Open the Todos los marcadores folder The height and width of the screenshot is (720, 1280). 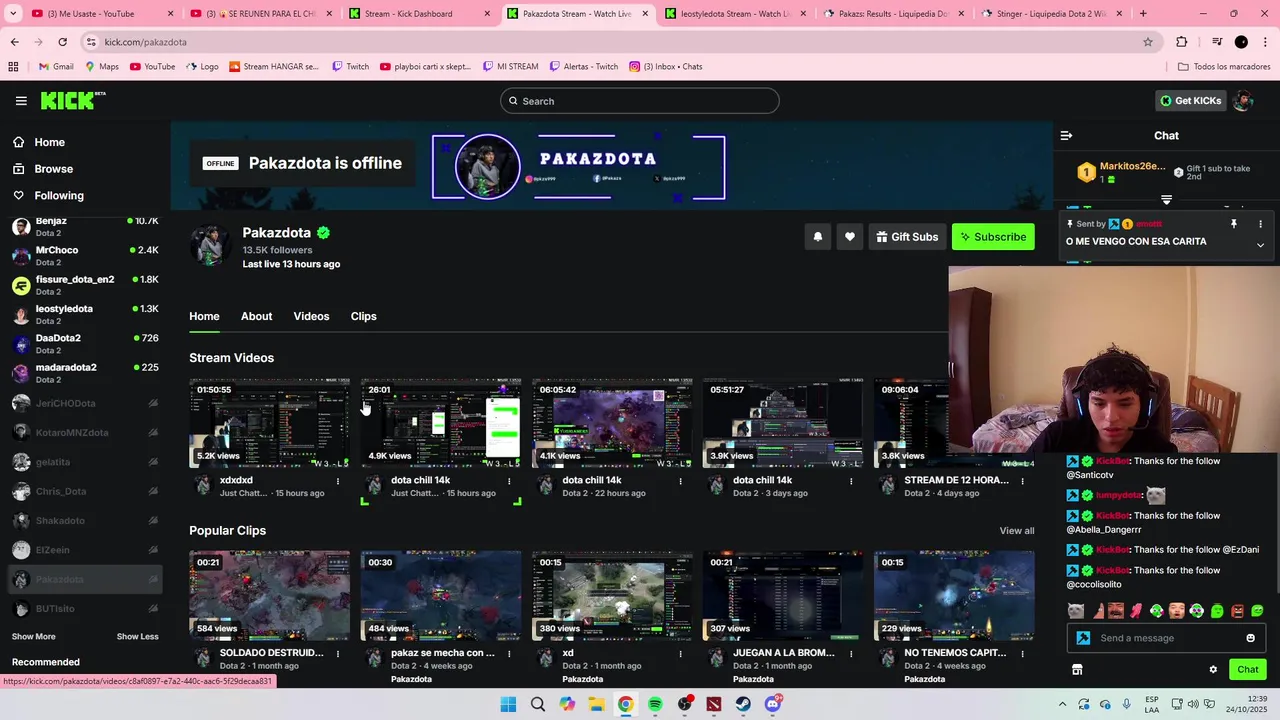click(1224, 67)
